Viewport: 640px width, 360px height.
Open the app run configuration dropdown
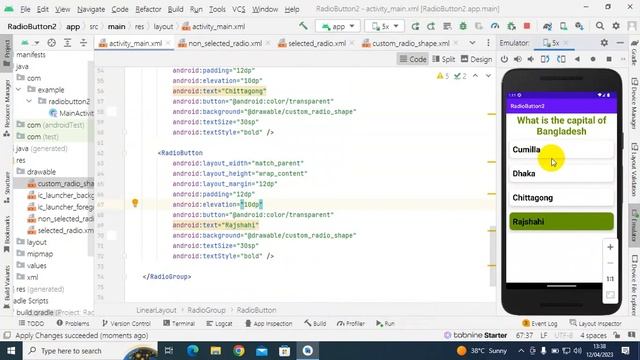click(338, 27)
